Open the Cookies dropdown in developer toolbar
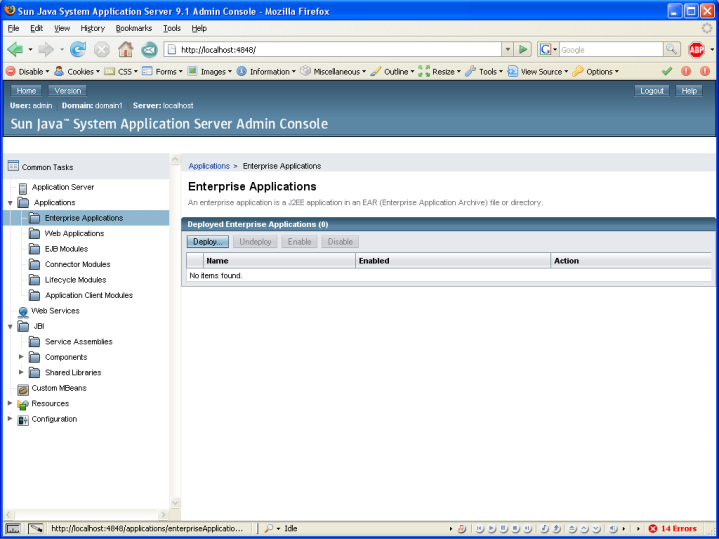This screenshot has width=719, height=539. pos(77,72)
